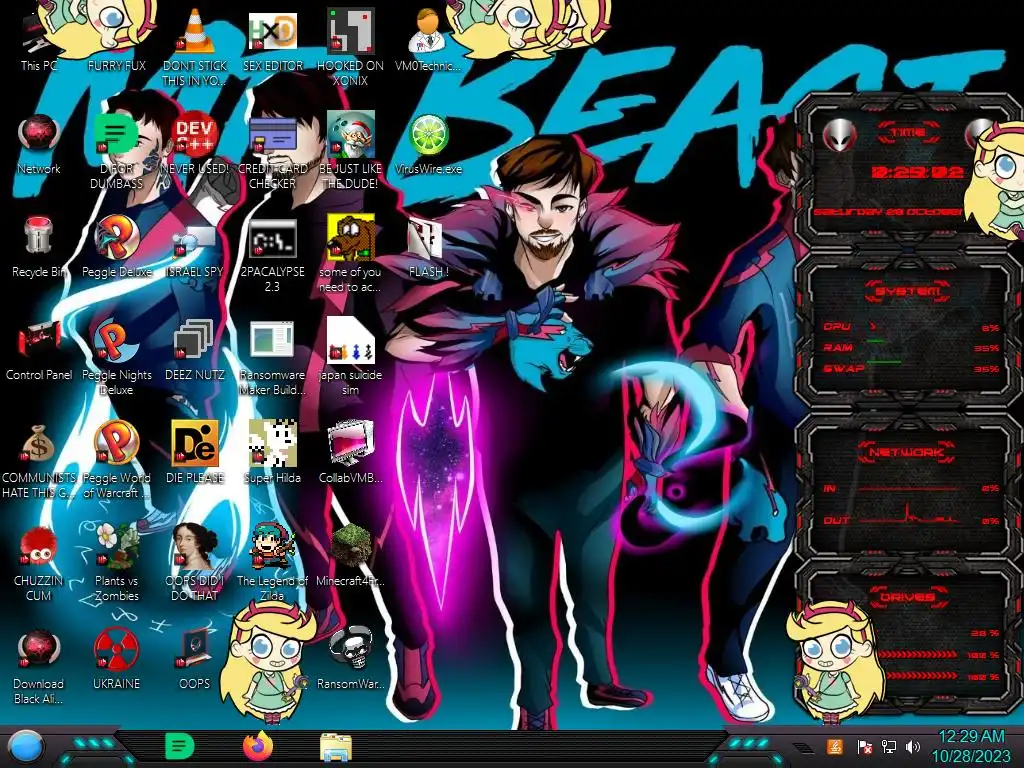This screenshot has height=768, width=1024.
Task: Open File Explorer from the taskbar
Action: tap(336, 748)
